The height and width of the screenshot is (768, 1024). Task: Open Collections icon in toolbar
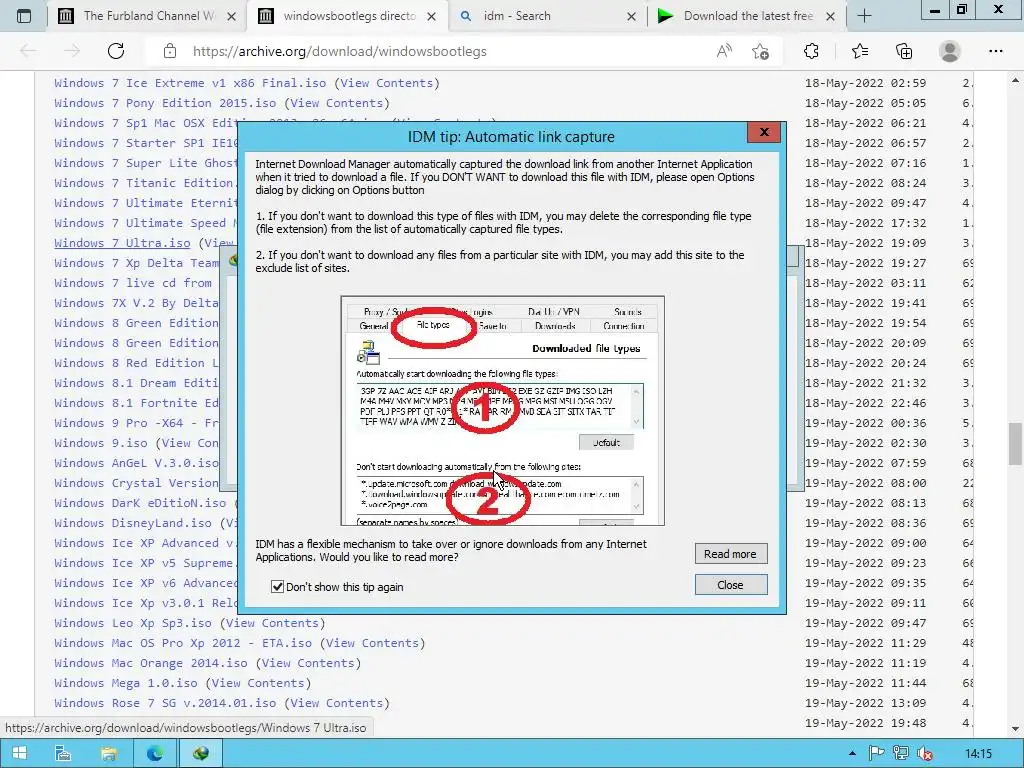coord(904,51)
